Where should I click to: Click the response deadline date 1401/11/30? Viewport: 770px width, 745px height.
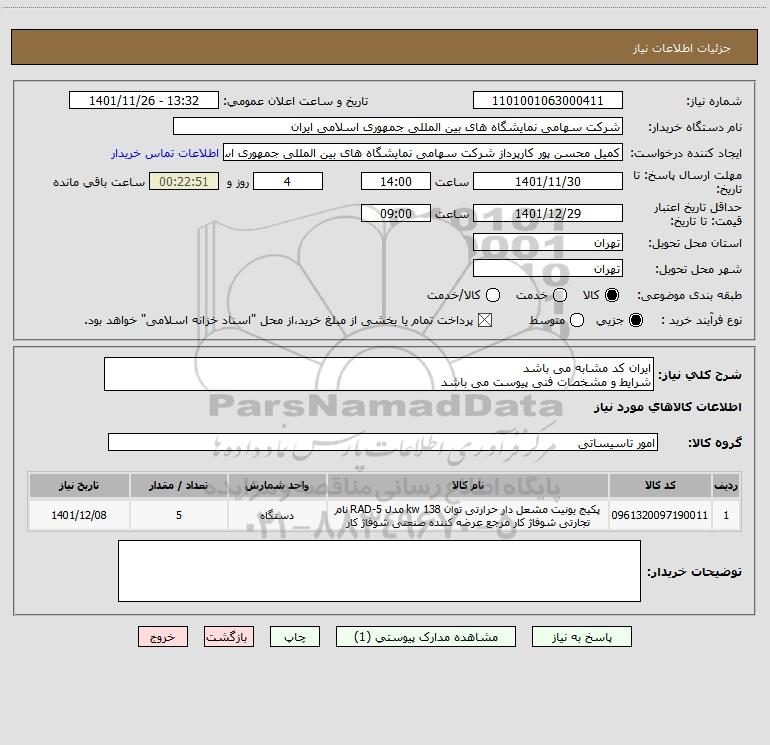(x=548, y=181)
